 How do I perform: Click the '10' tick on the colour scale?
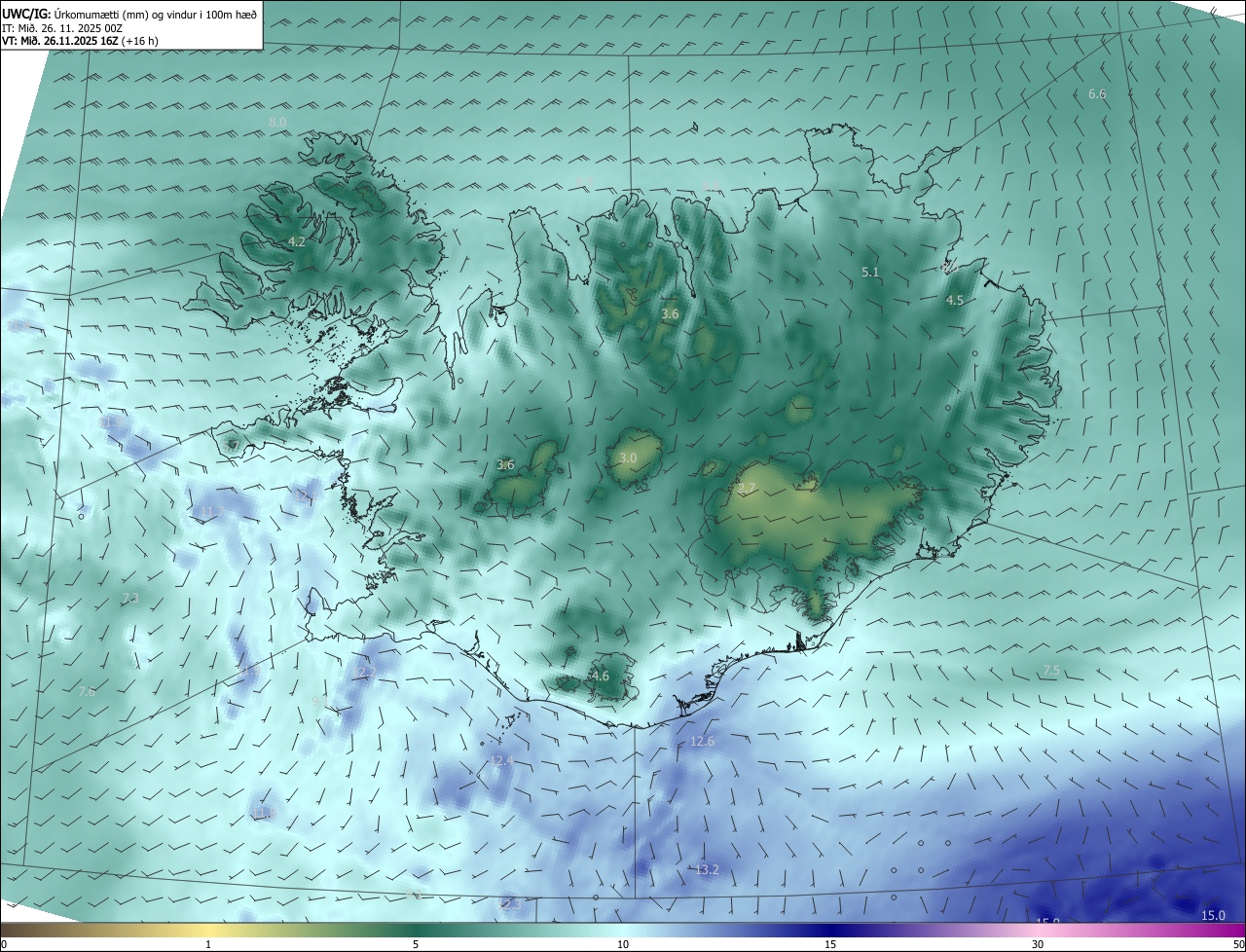[x=623, y=944]
